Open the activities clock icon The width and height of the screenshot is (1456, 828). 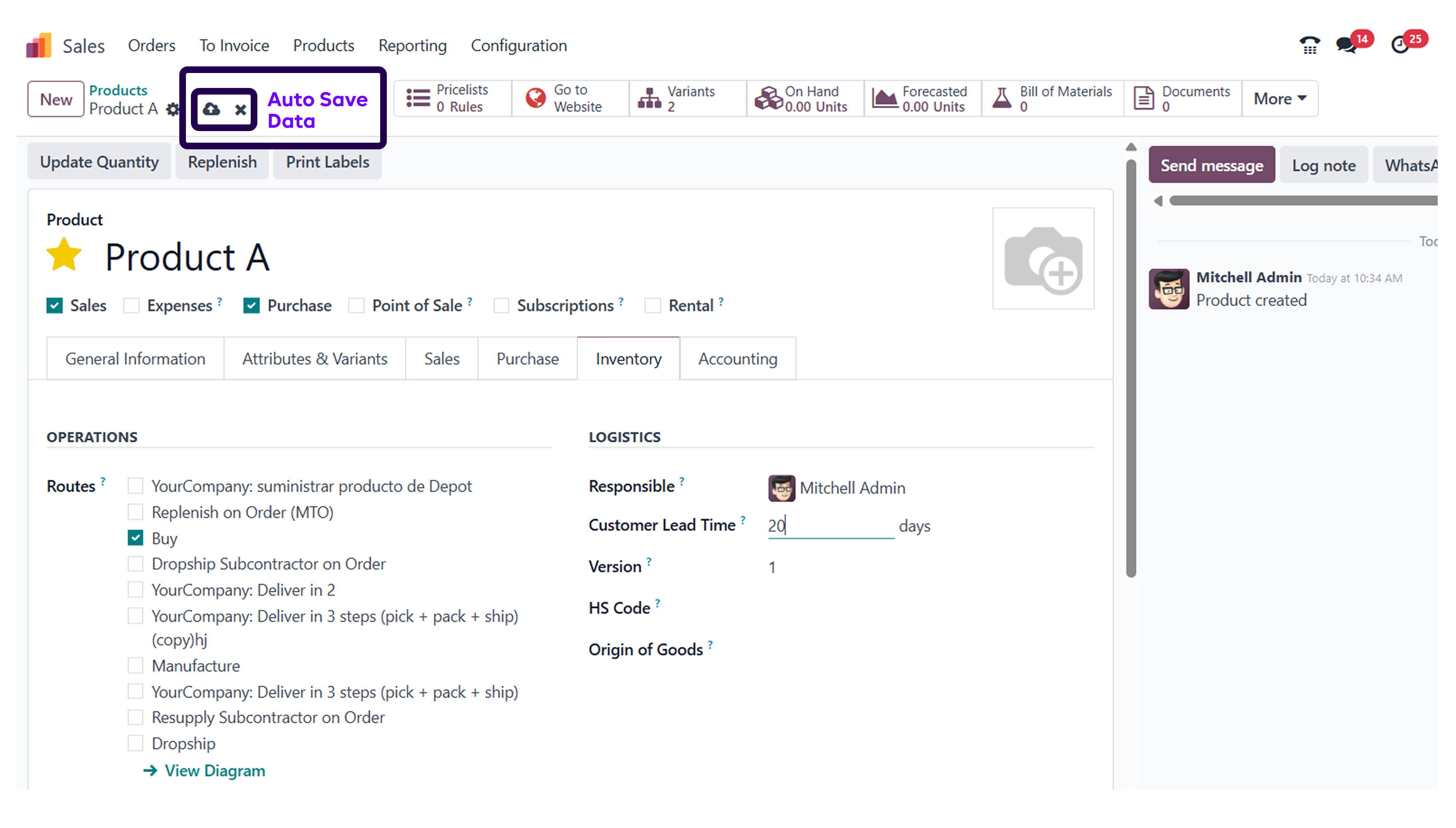(x=1400, y=44)
